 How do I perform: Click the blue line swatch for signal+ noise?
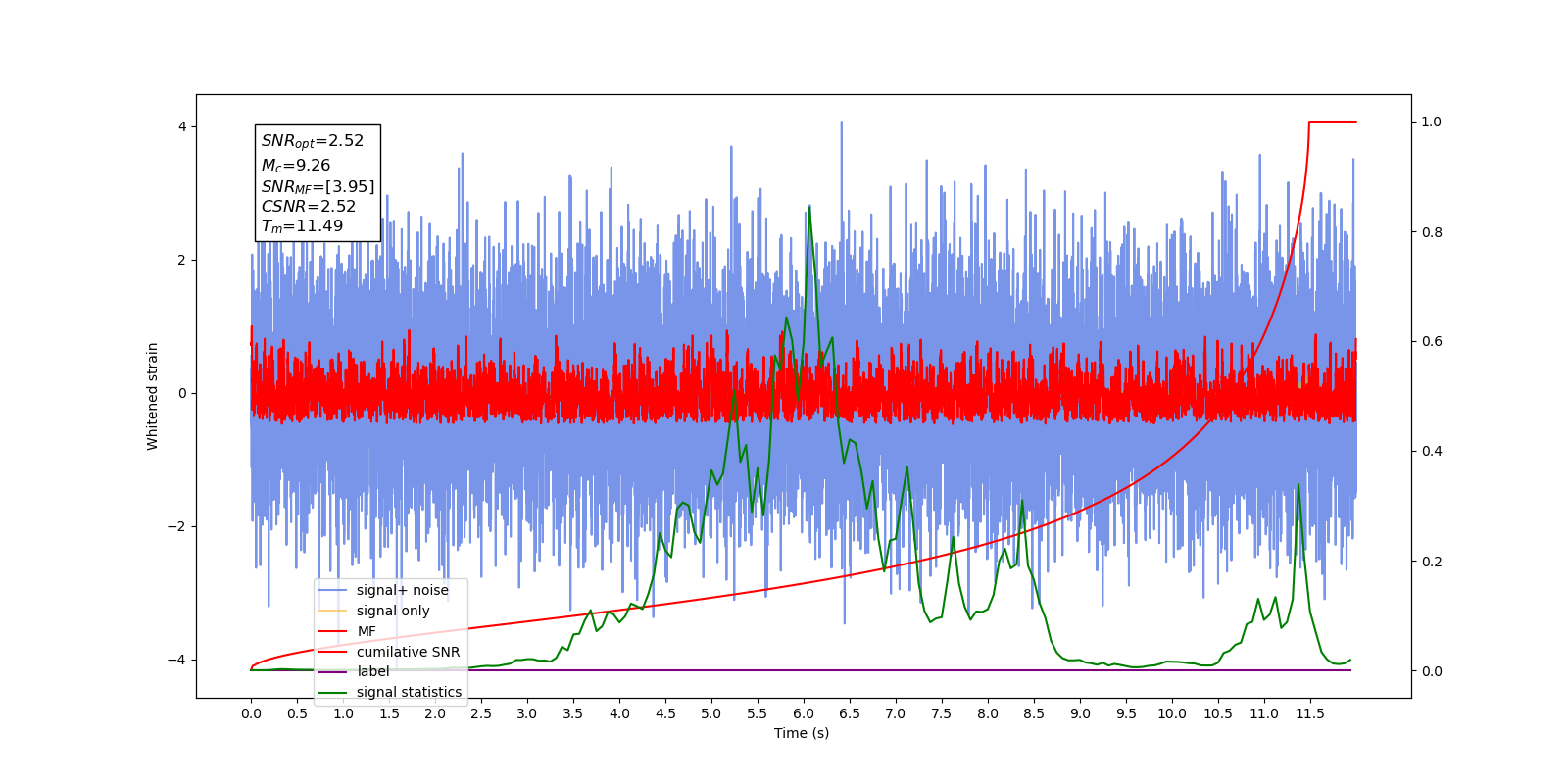click(x=333, y=590)
